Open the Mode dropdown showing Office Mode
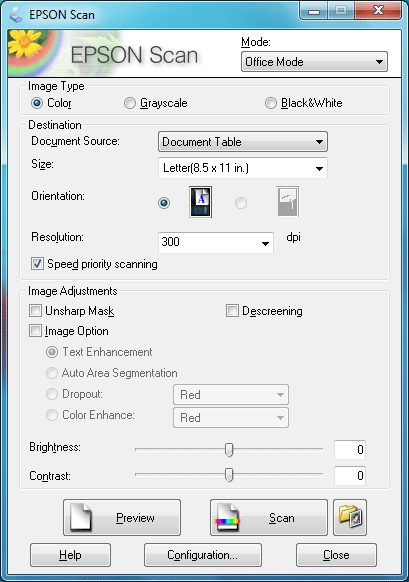 point(314,62)
